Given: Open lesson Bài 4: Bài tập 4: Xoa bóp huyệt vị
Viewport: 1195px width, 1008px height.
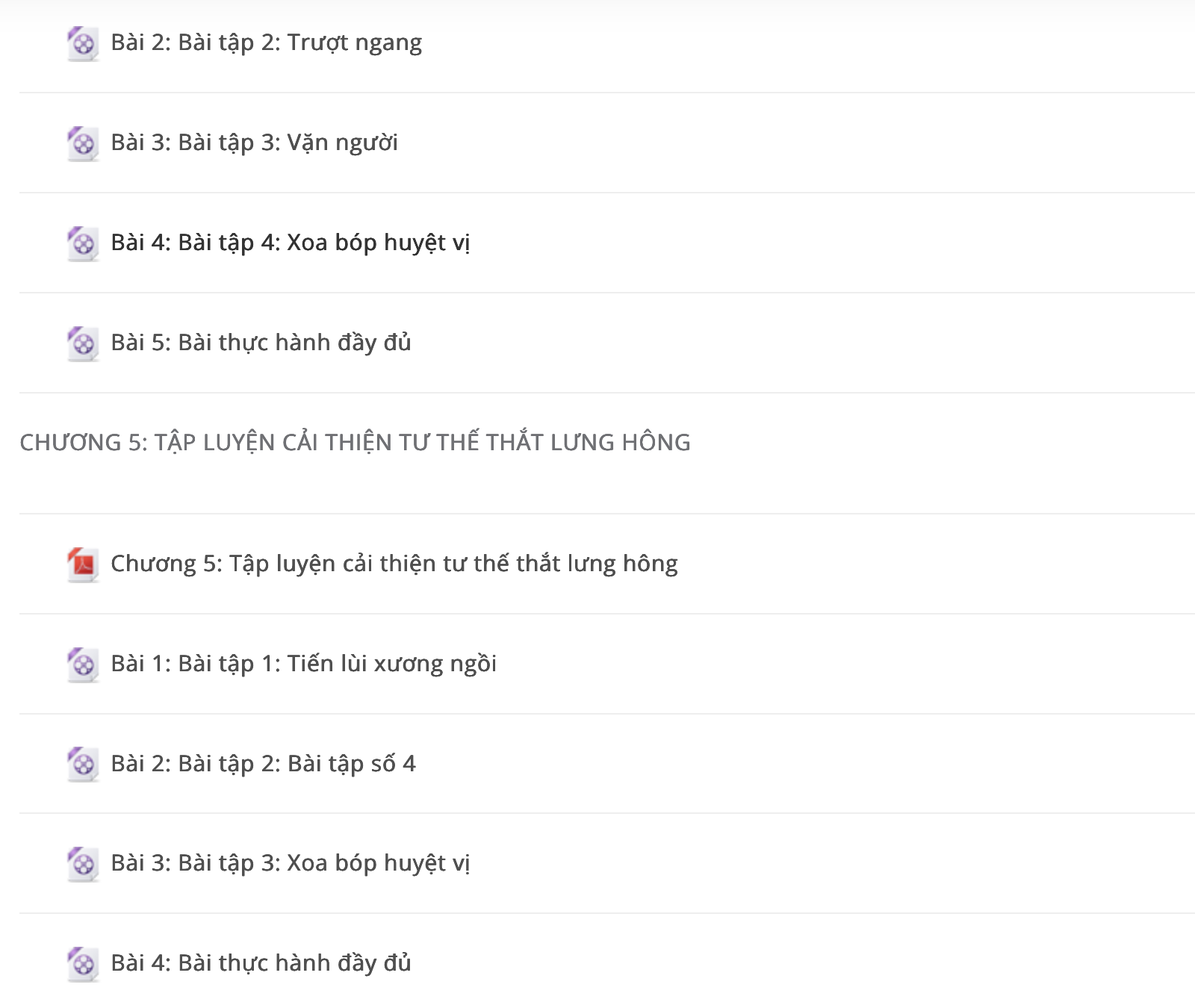Looking at the screenshot, I should (x=291, y=243).
